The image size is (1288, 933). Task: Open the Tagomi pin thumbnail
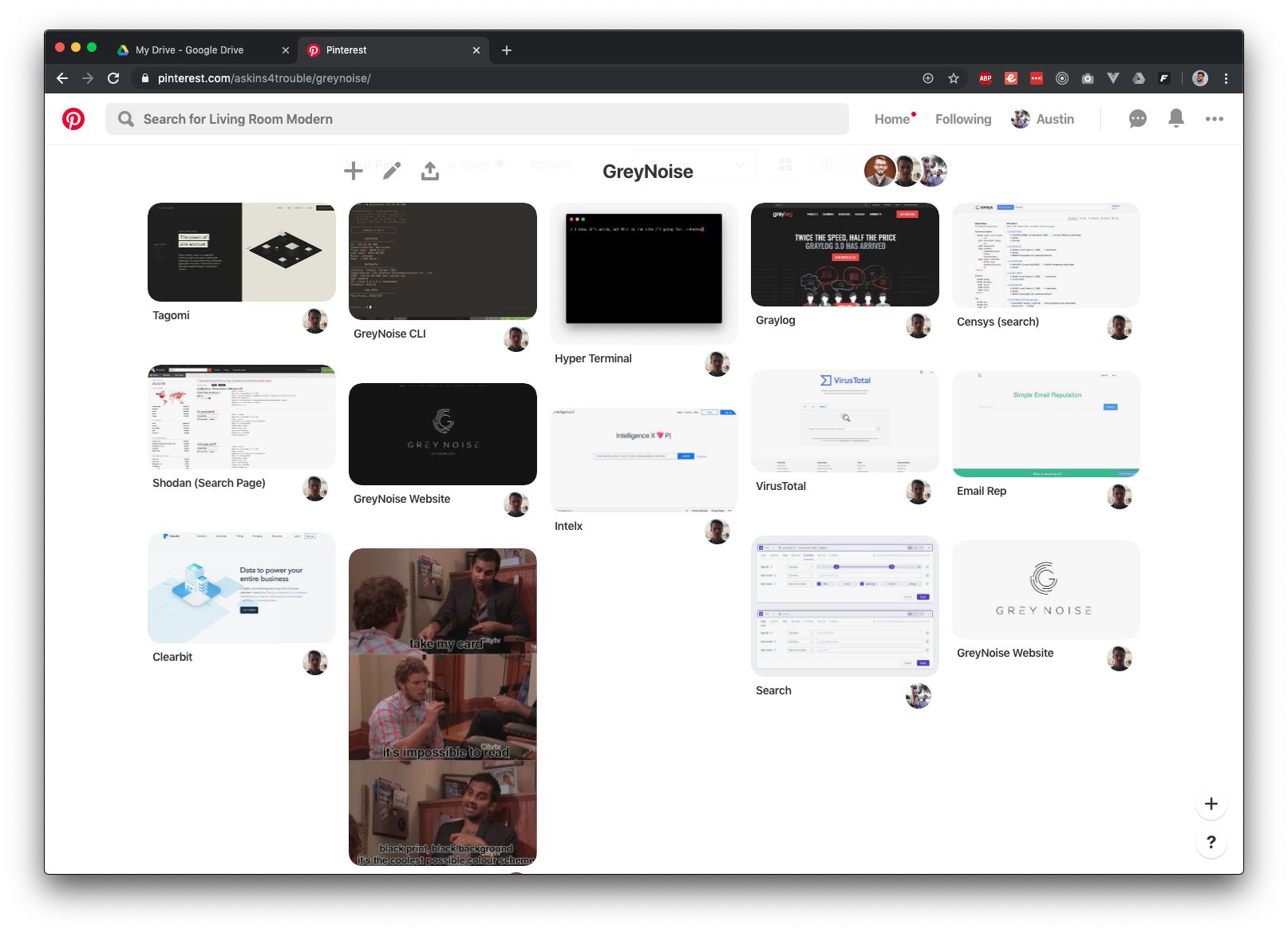(x=242, y=252)
